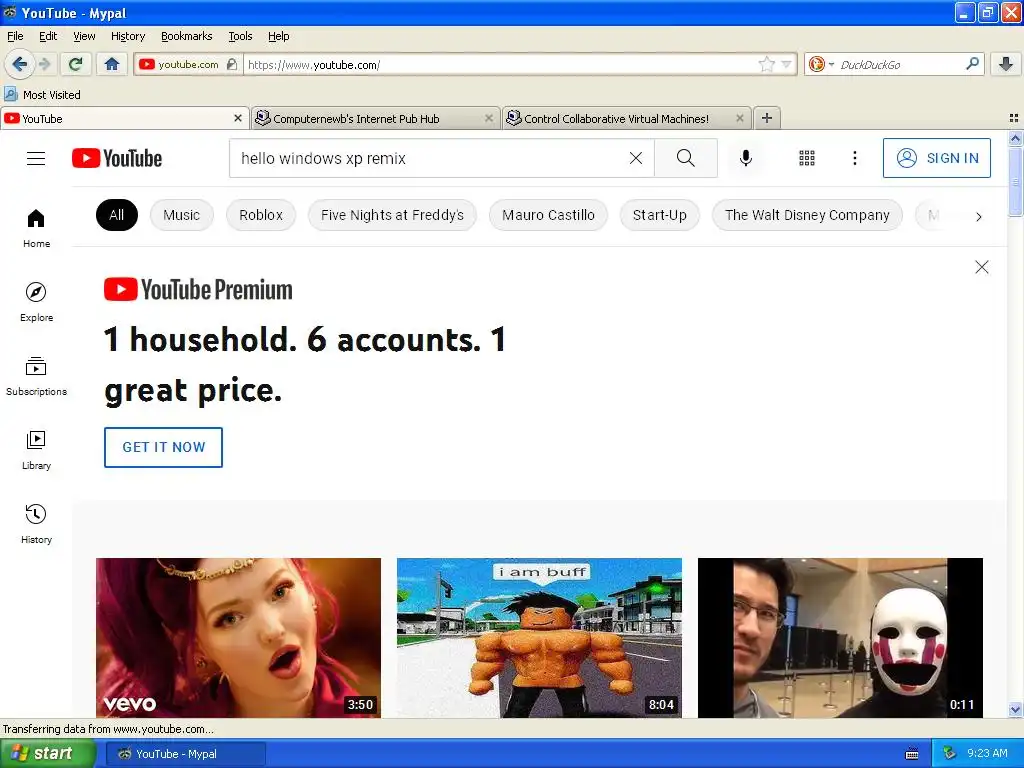Close the YouTube browser tab
1024x768 pixels.
point(238,118)
